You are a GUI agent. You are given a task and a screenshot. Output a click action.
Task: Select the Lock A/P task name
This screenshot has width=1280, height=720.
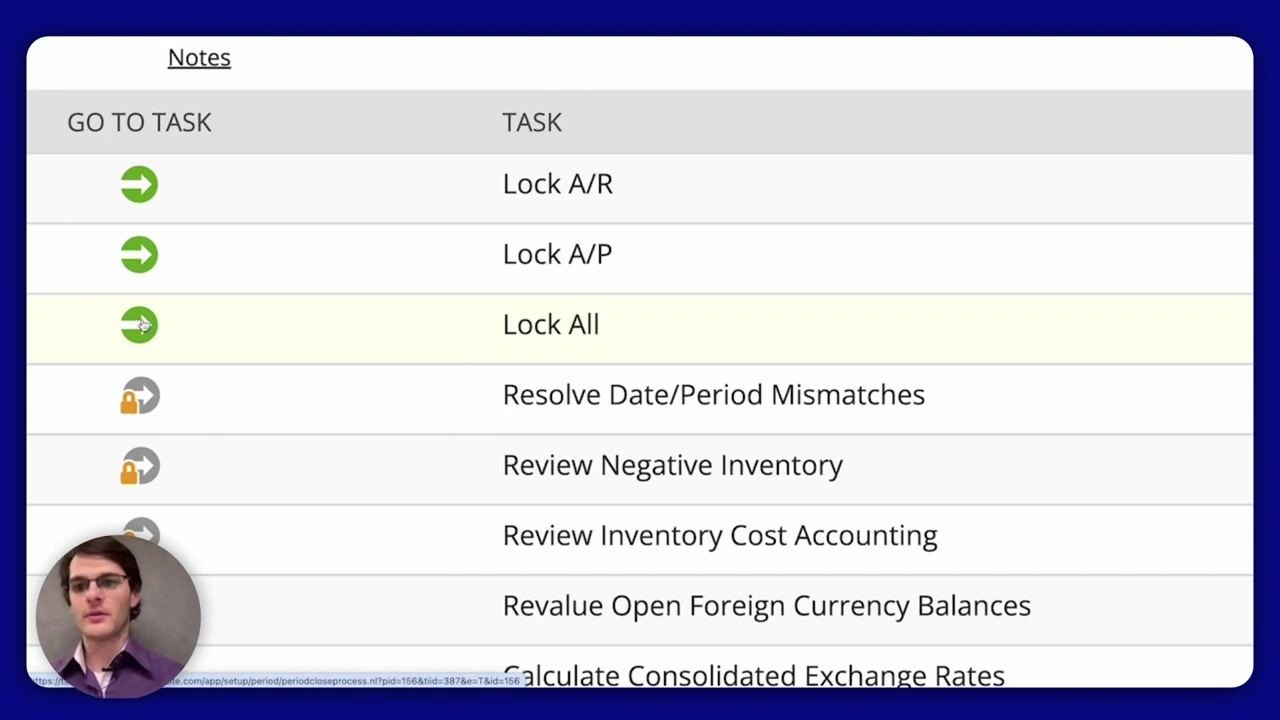click(557, 254)
